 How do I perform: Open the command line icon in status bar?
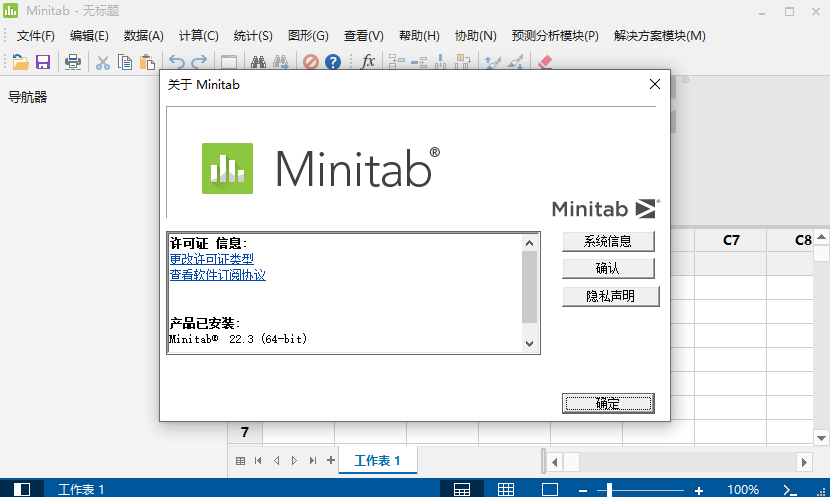click(x=790, y=490)
